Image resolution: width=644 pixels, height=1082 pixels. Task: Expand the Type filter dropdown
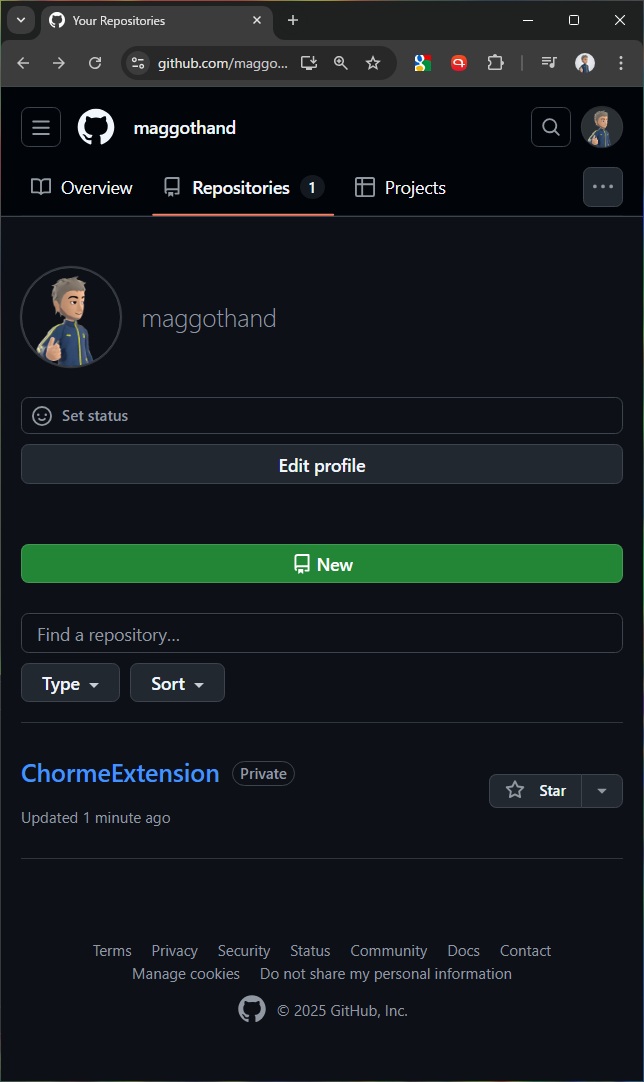point(70,683)
